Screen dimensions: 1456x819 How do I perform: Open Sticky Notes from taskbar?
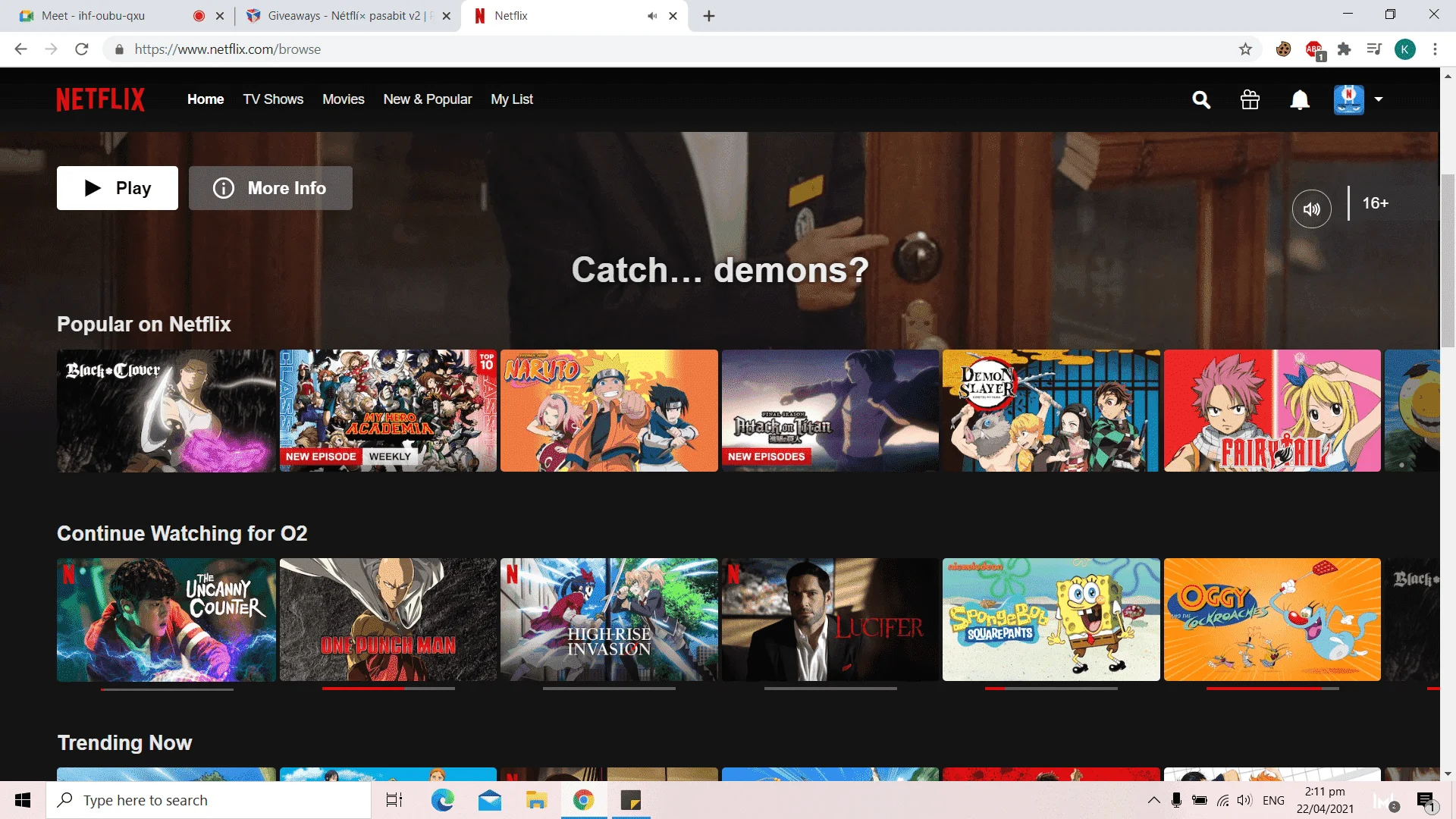click(631, 800)
